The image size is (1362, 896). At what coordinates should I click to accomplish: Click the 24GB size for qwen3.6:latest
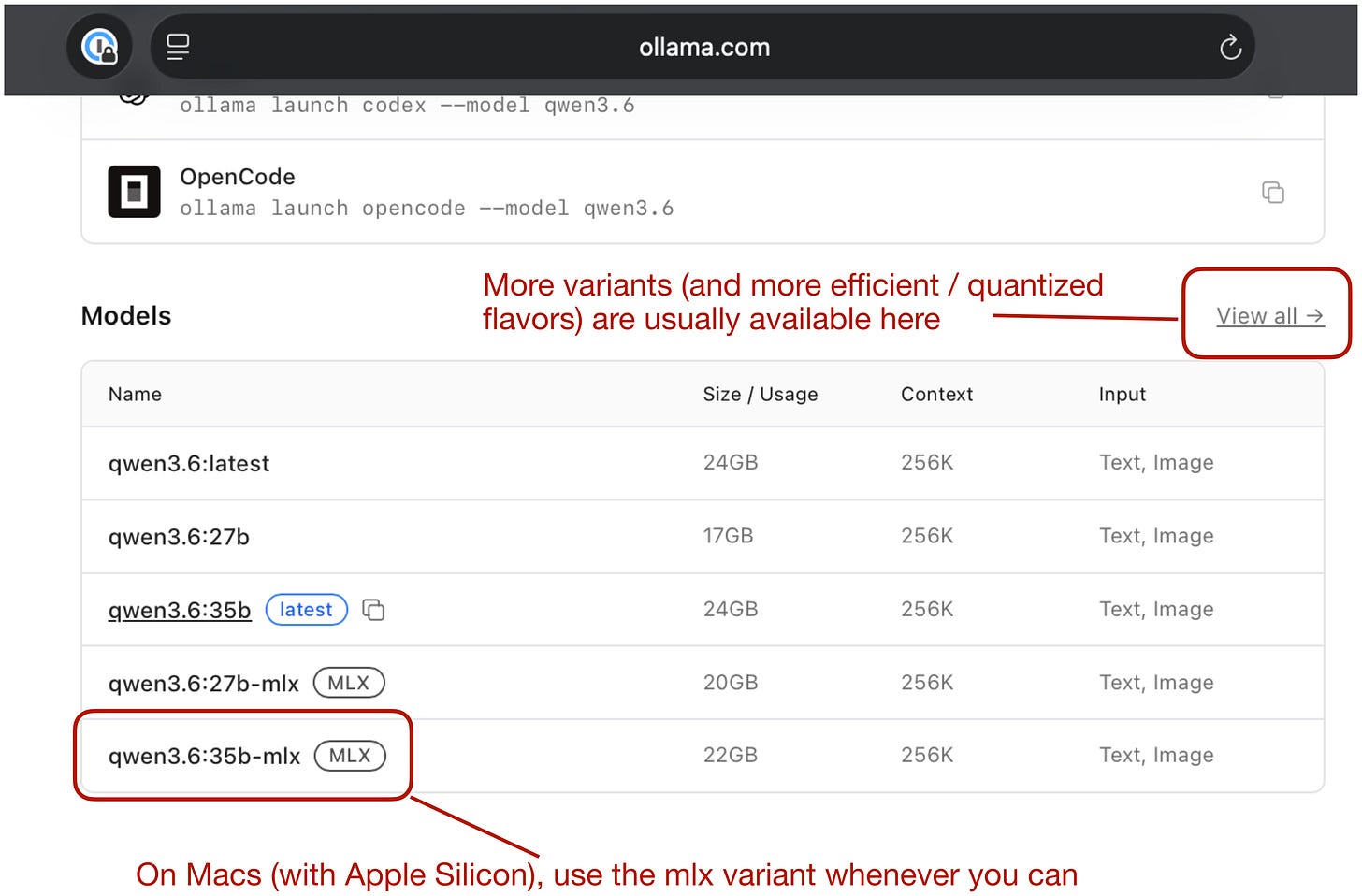coord(731,463)
